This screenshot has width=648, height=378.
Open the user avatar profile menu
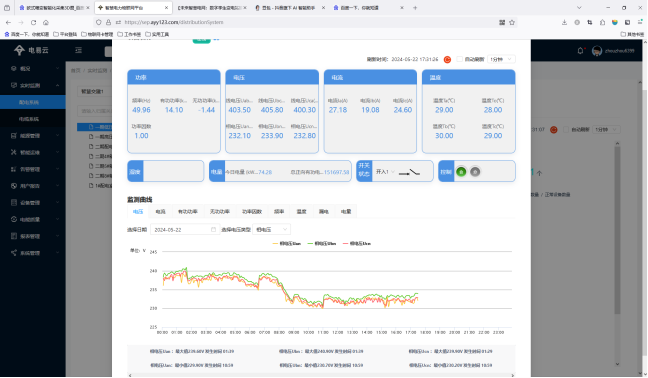click(x=596, y=51)
